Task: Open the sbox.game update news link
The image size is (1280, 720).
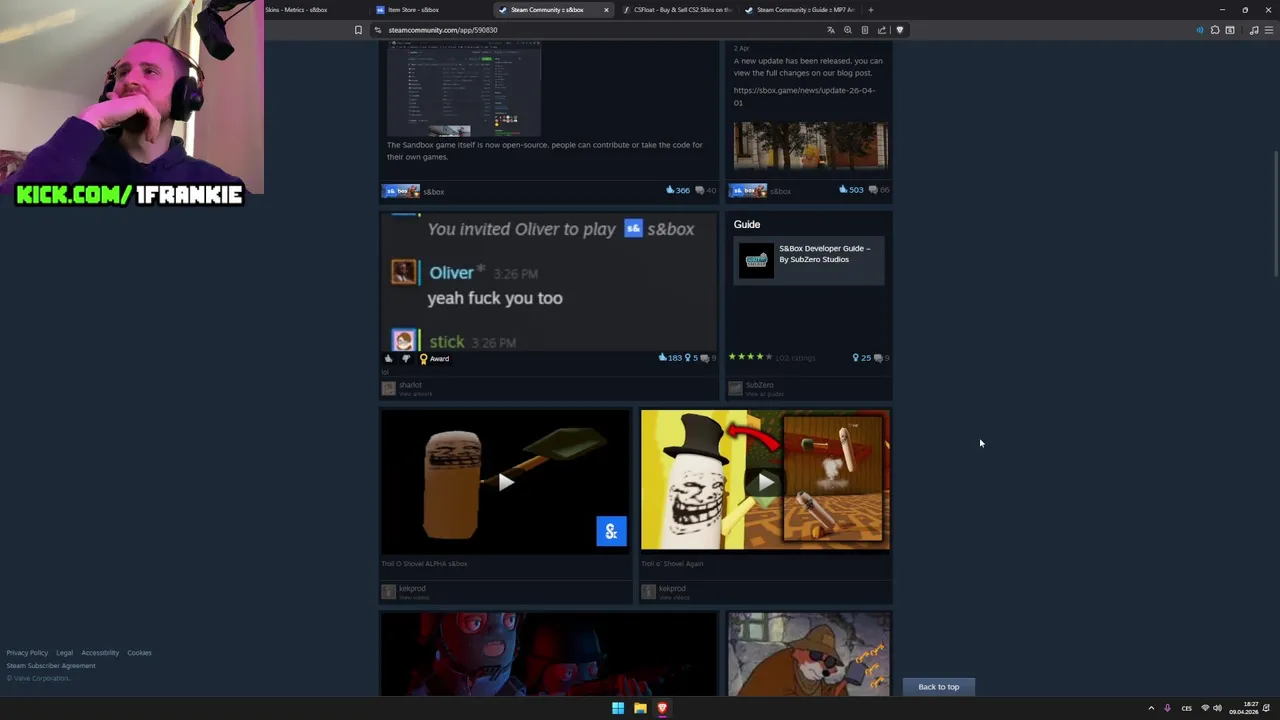Action: coord(804,96)
